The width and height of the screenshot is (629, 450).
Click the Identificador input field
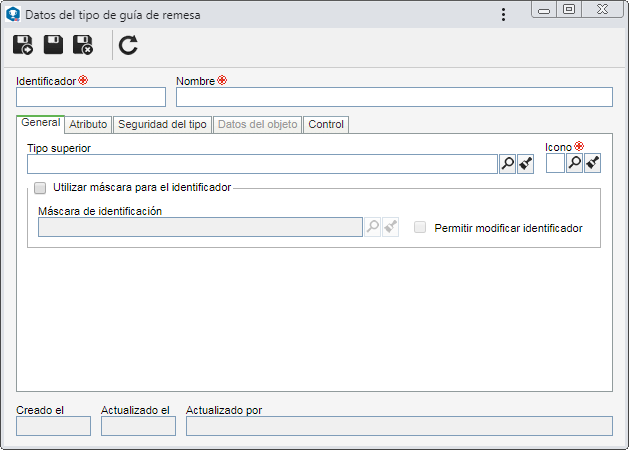coord(91,97)
